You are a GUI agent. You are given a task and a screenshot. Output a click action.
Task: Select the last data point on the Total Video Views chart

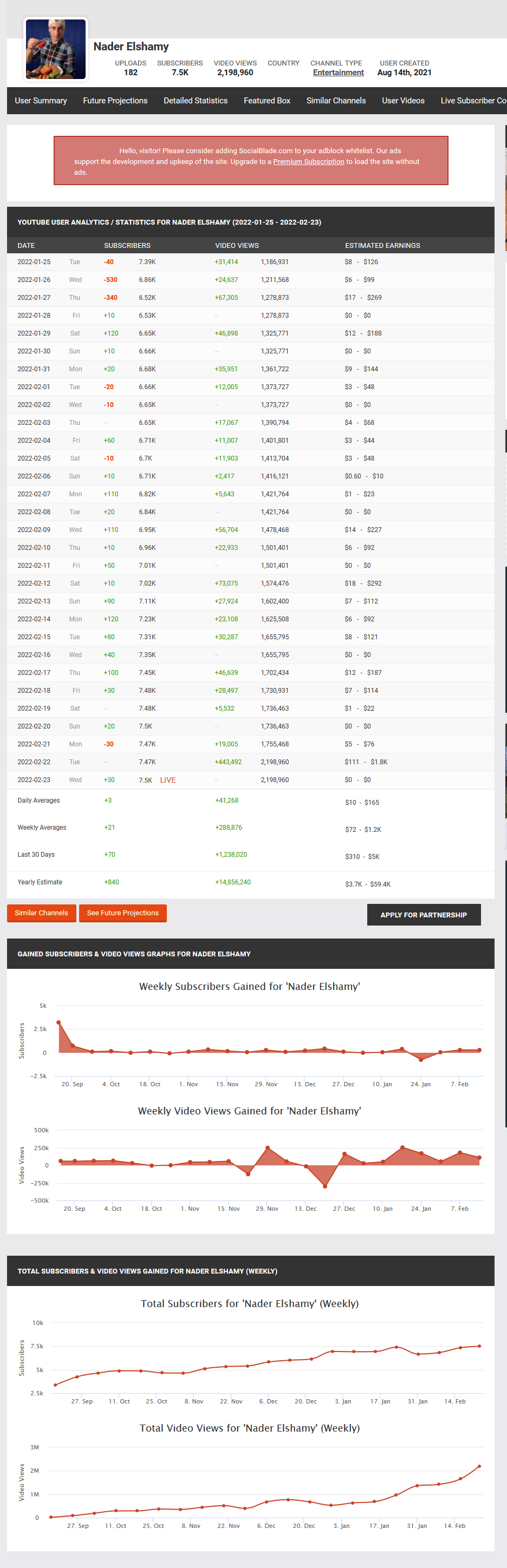479,1466
